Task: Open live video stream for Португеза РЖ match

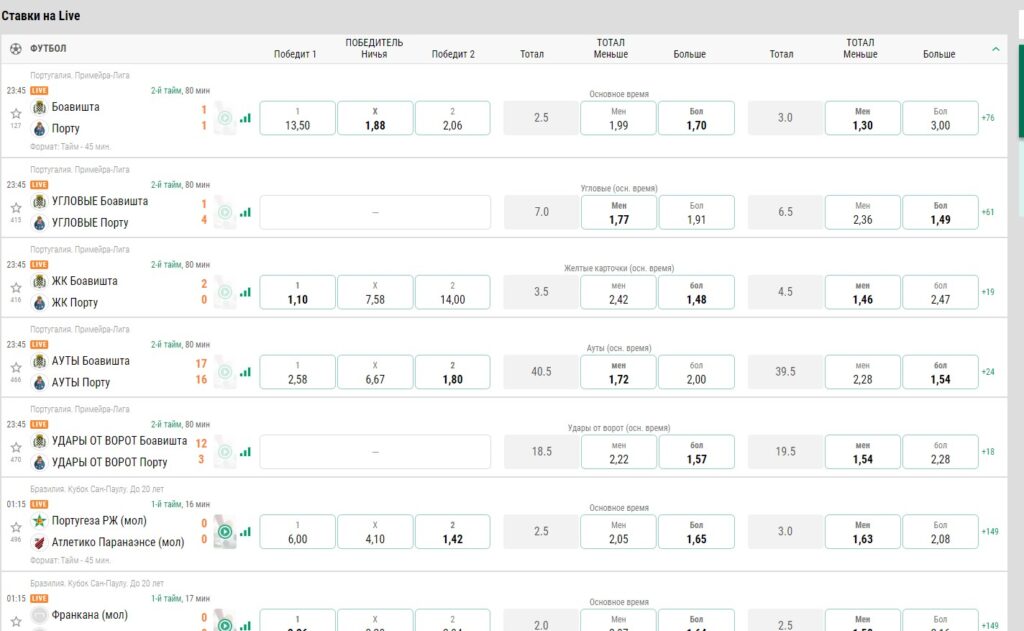Action: point(225,532)
